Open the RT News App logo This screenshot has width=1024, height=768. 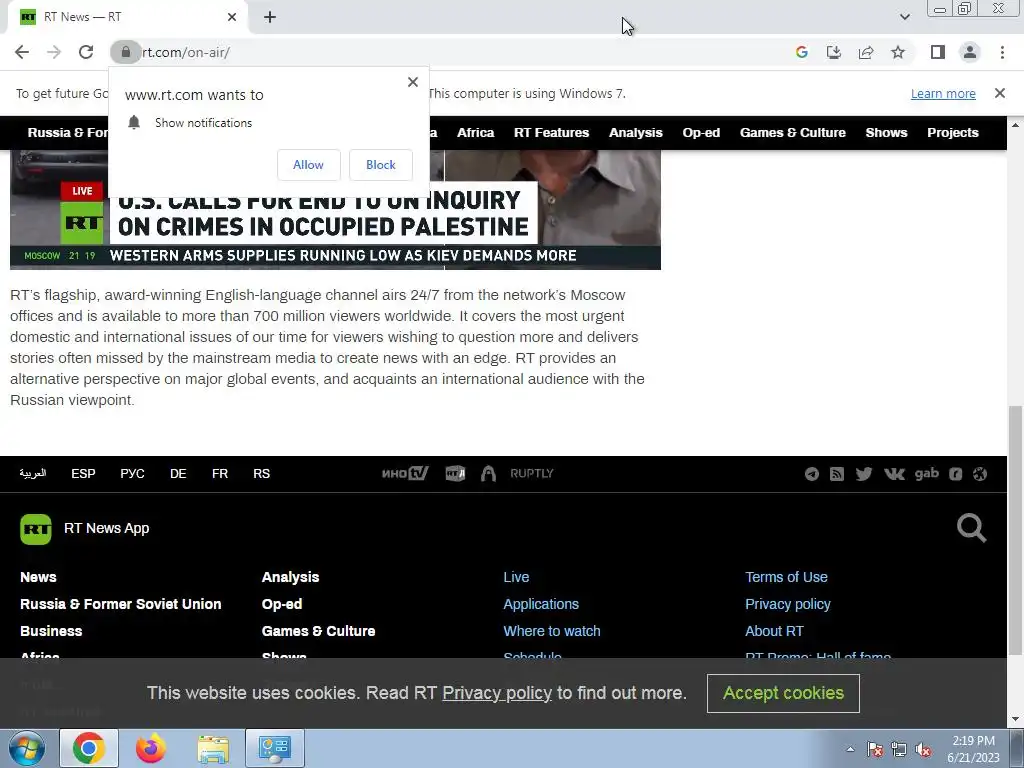click(36, 528)
